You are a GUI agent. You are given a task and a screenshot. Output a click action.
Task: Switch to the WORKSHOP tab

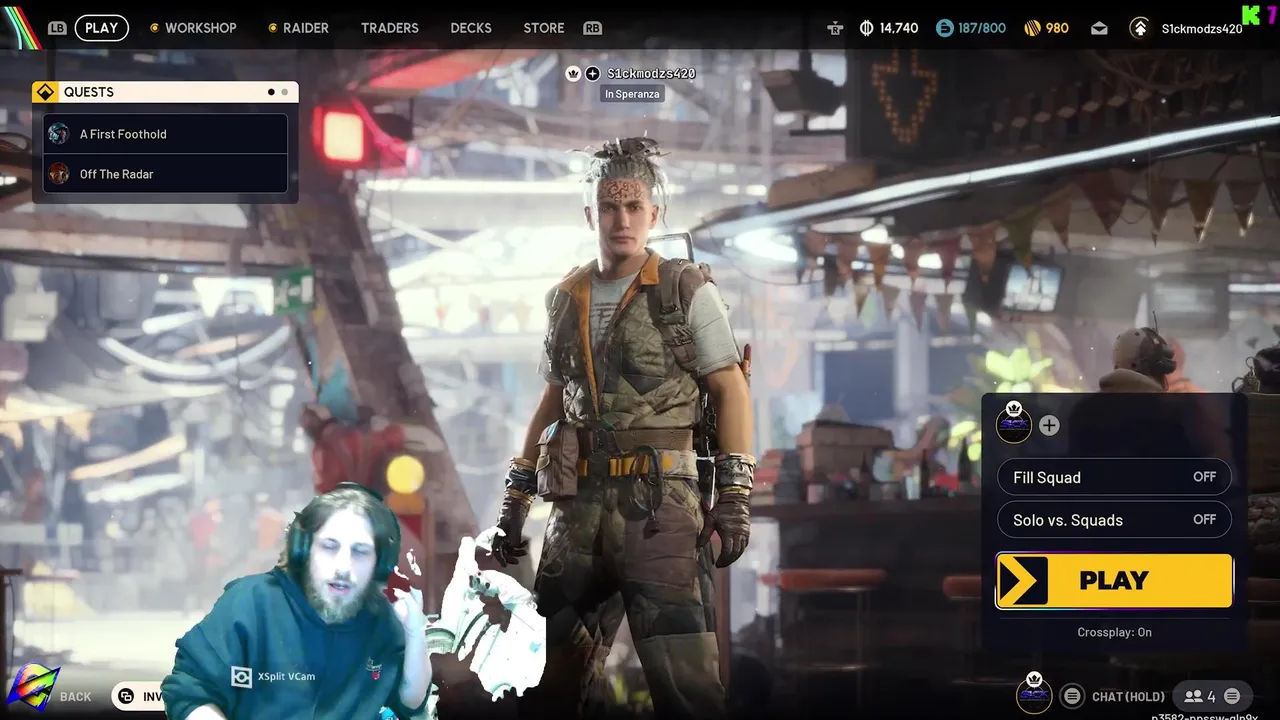click(200, 28)
